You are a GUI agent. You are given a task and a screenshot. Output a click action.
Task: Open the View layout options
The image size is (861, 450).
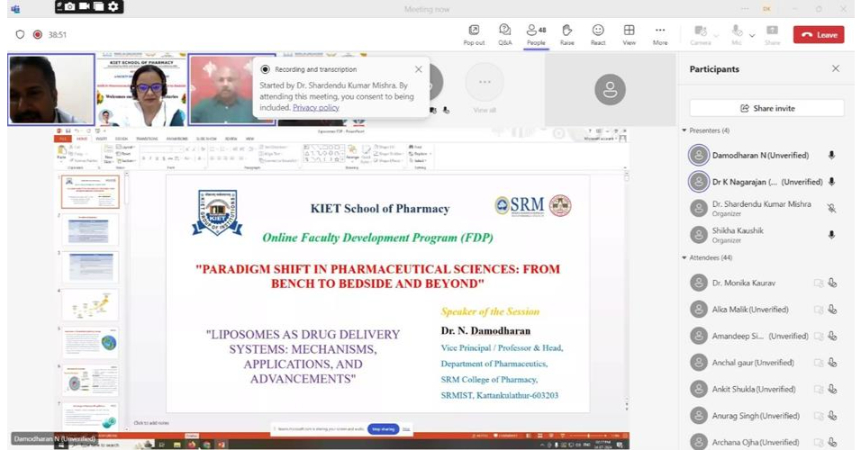(629, 35)
